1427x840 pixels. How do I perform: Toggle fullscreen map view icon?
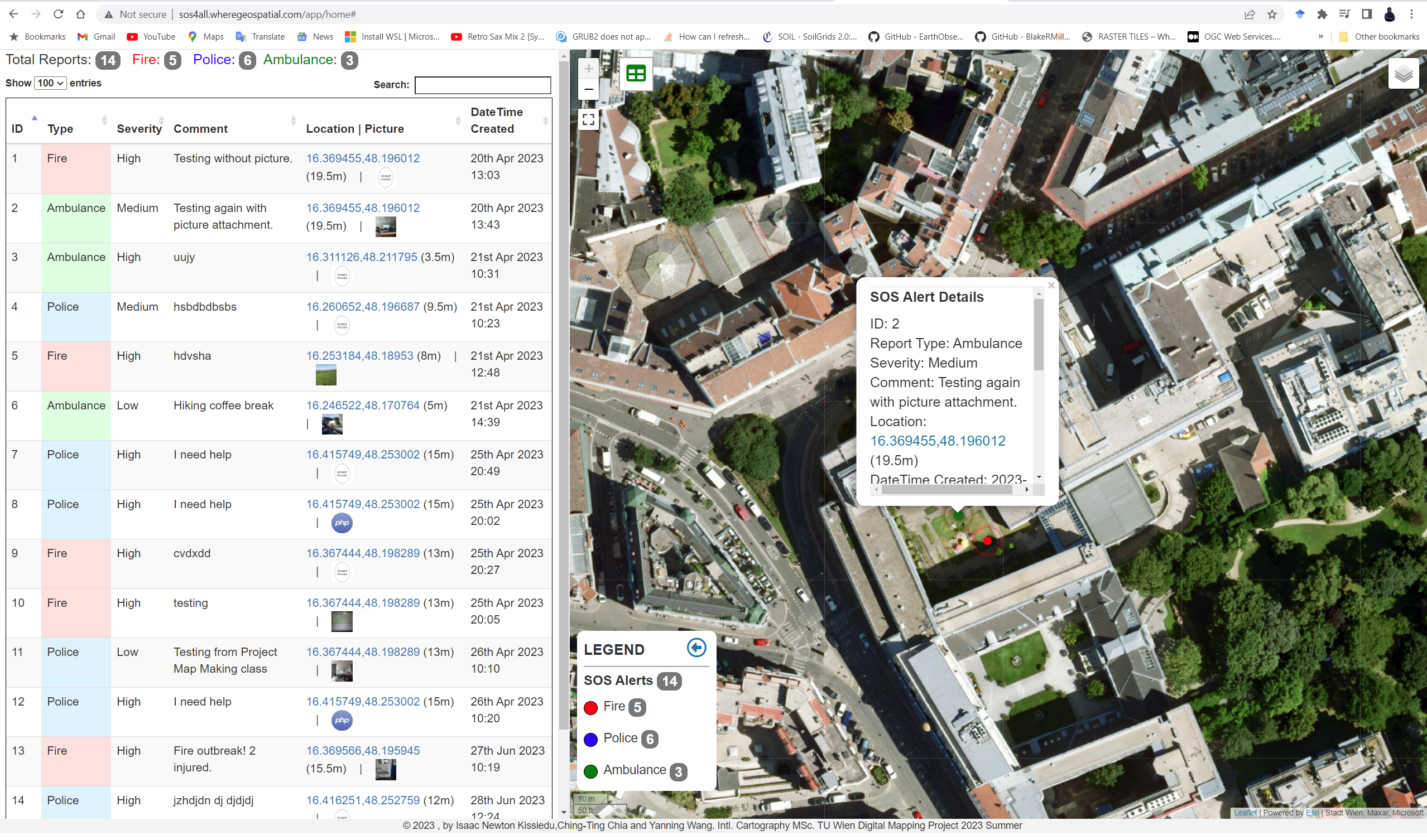coord(588,119)
